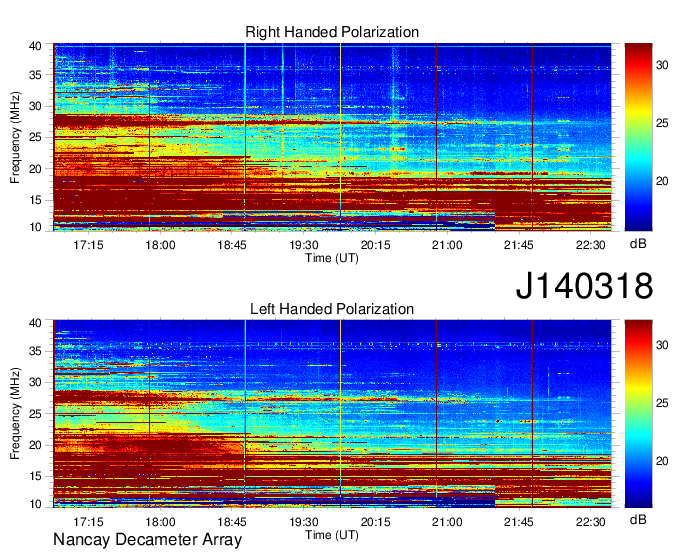The height and width of the screenshot is (552, 680).
Task: Click the 18:00 time tick under the Right Handed plot
Action: 160,245
